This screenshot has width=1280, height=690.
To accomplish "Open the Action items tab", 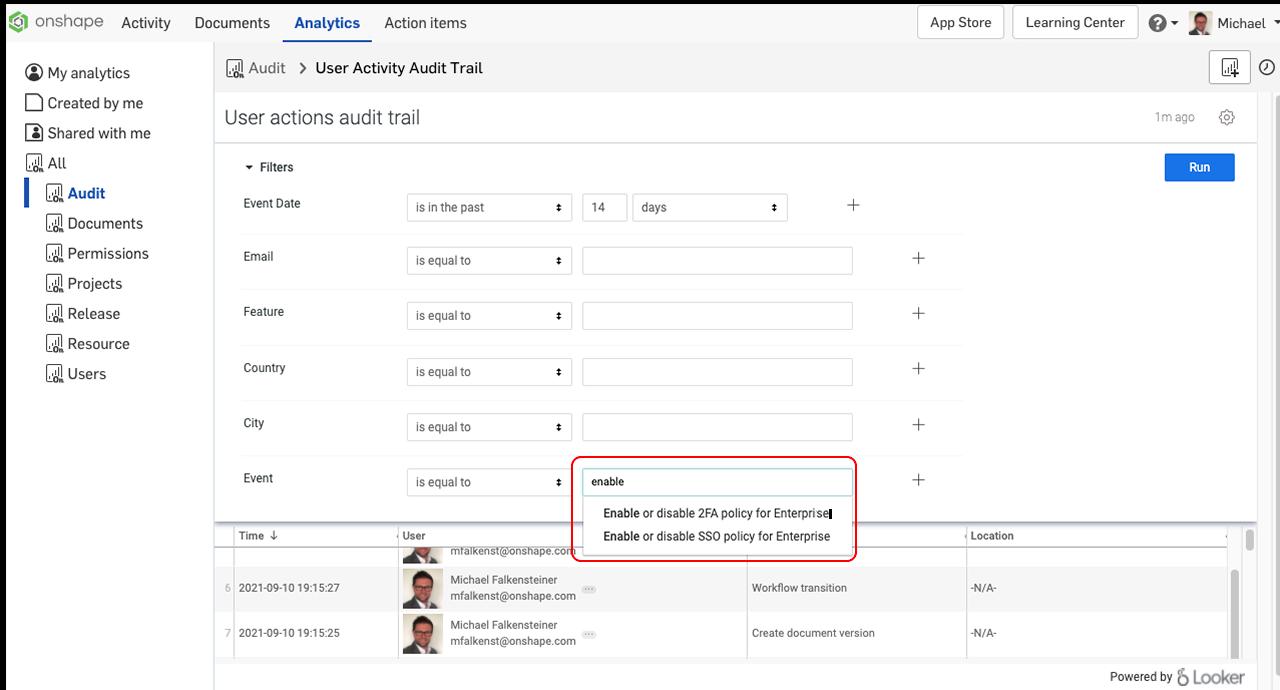I will [425, 23].
